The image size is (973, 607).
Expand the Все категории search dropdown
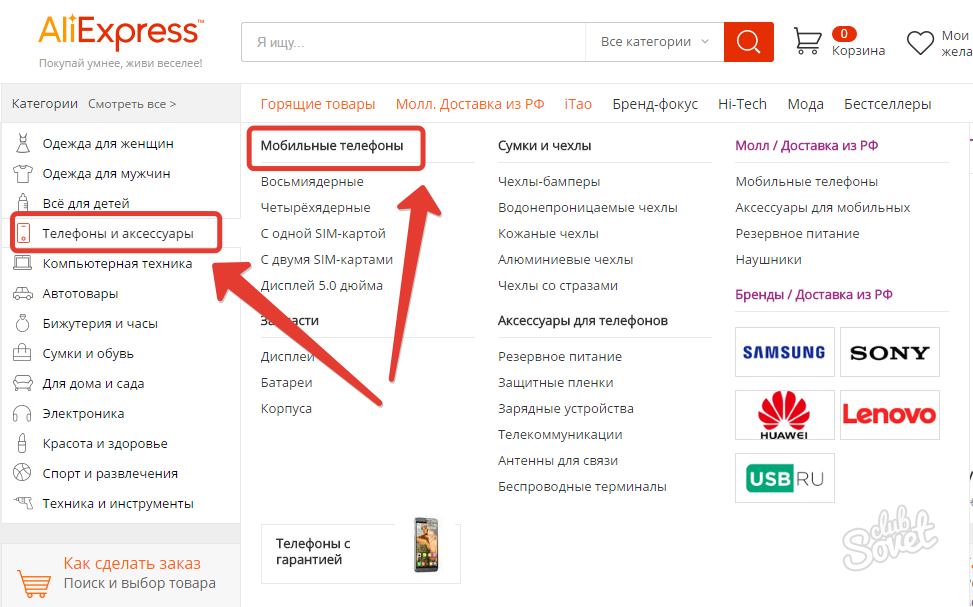tap(654, 42)
